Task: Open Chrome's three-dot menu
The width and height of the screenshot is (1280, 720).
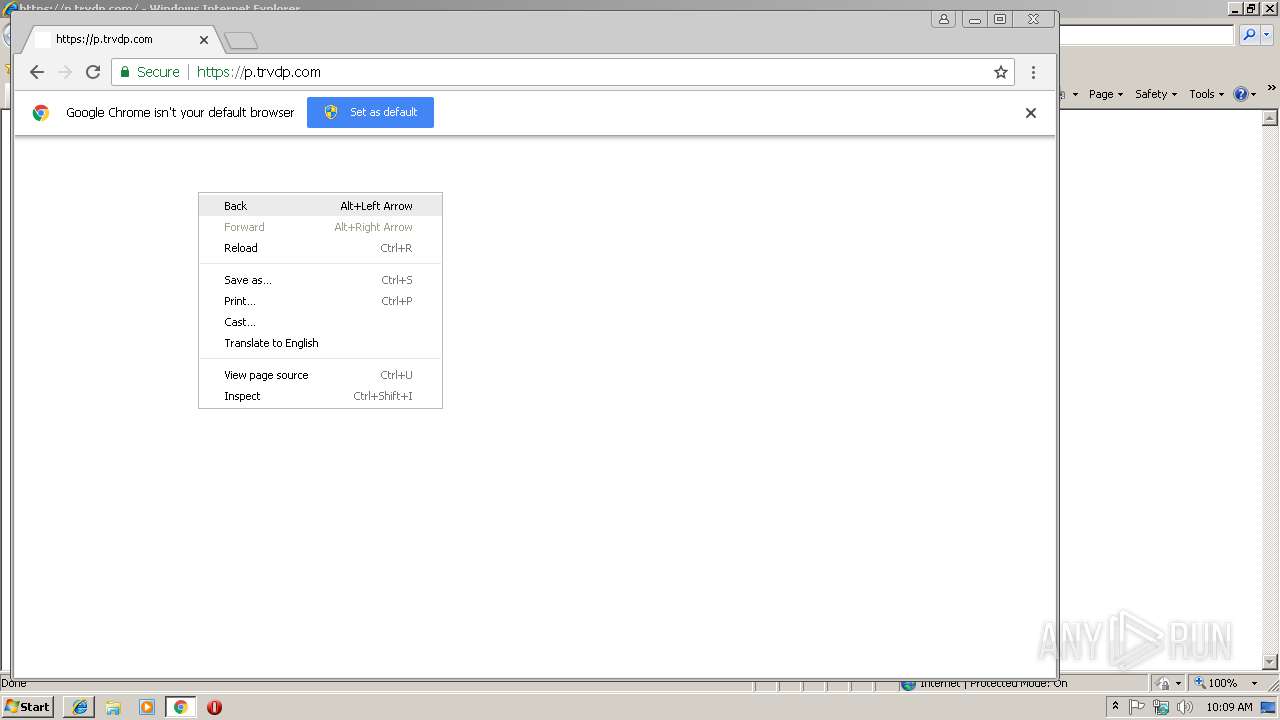Action: point(1033,72)
